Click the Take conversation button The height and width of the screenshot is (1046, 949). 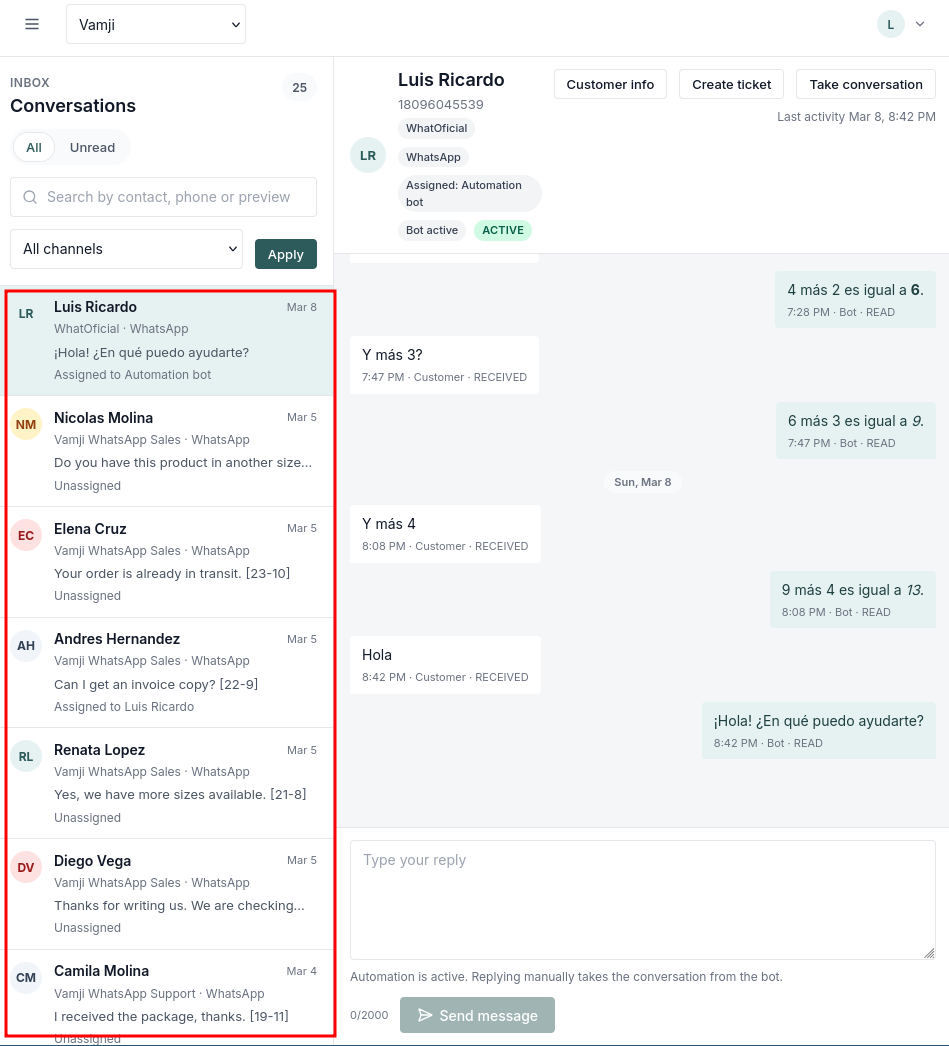tap(864, 84)
